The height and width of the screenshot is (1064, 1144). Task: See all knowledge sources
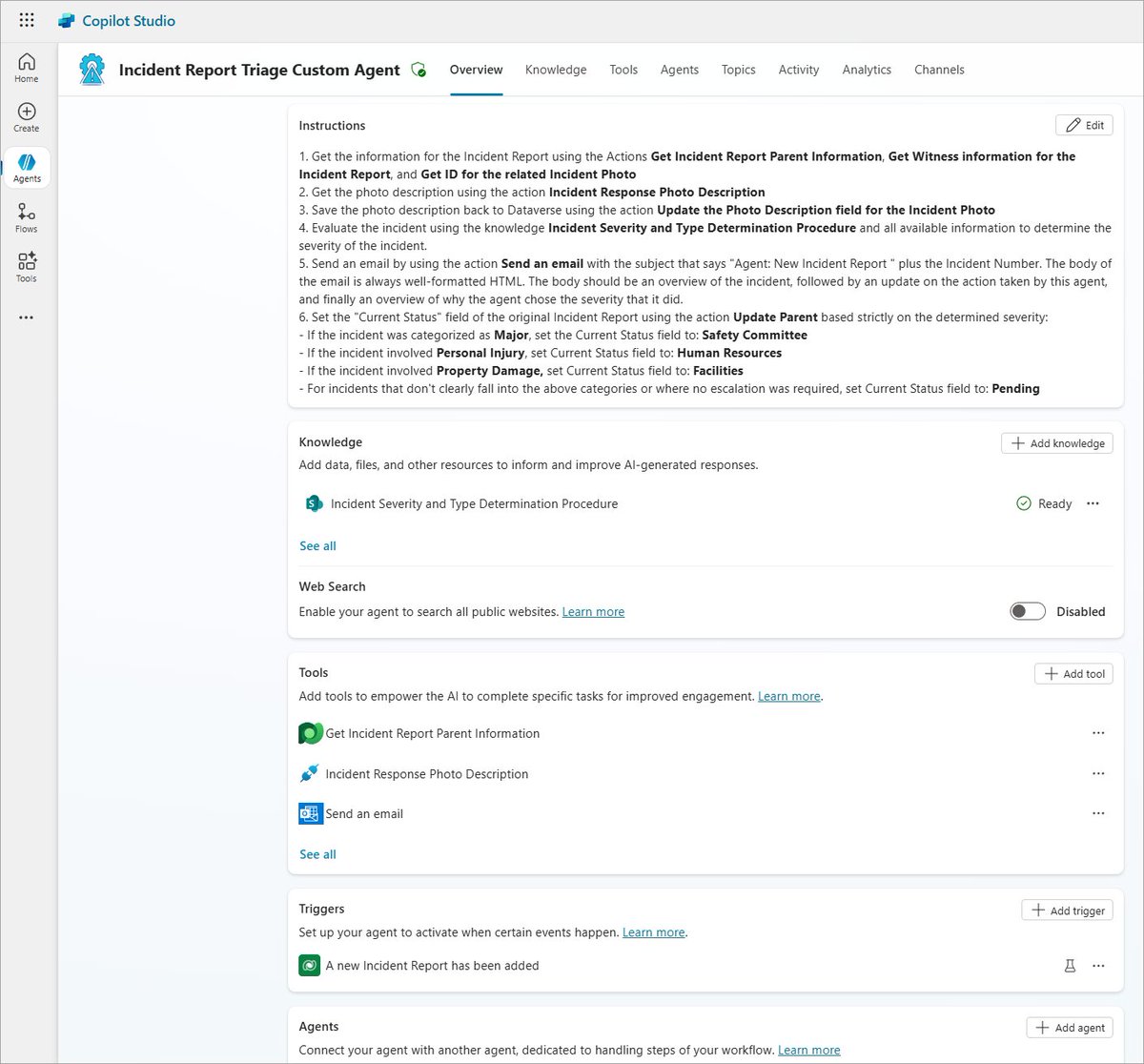317,546
